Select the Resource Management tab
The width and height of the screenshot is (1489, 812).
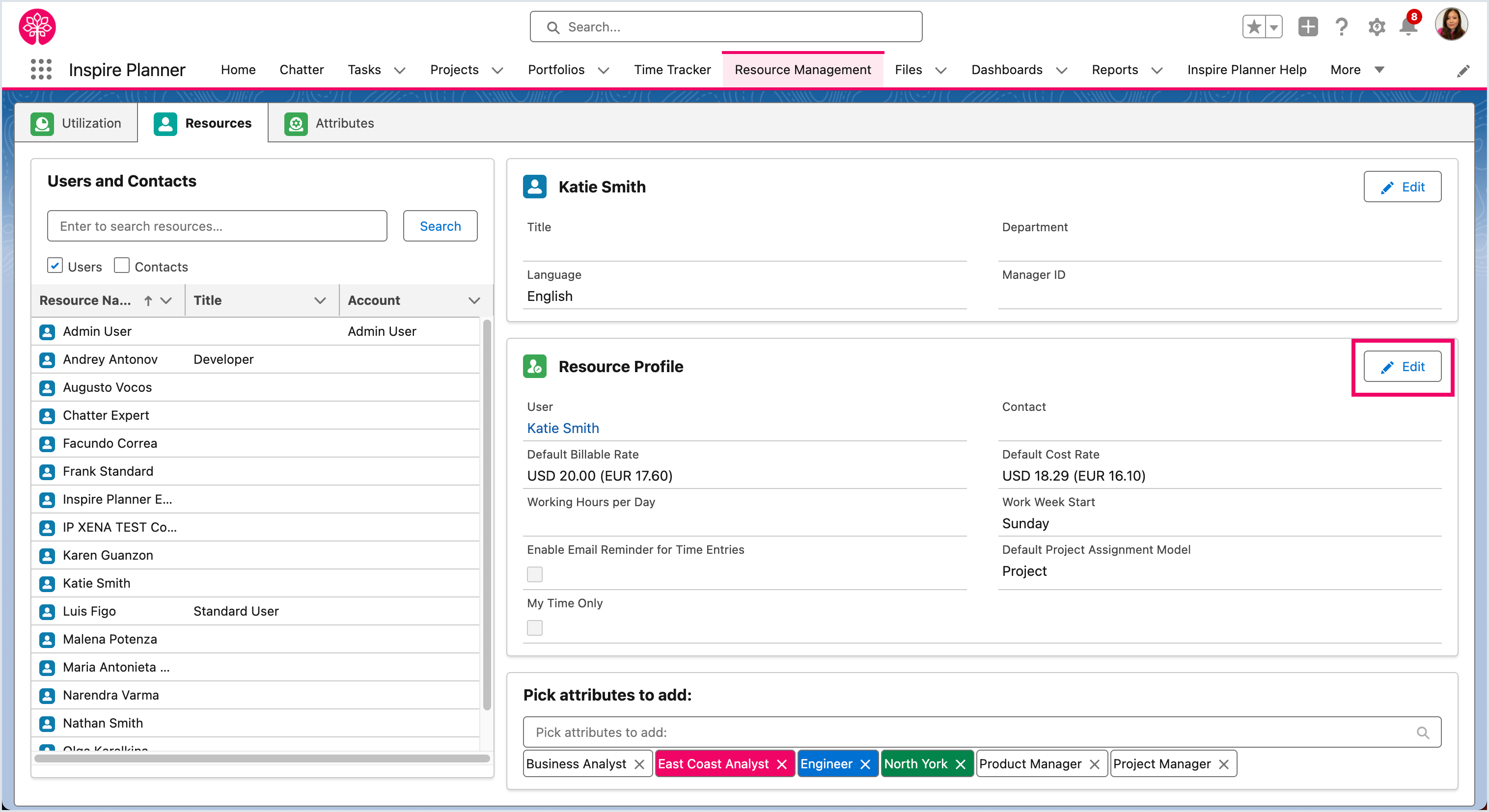pos(802,70)
